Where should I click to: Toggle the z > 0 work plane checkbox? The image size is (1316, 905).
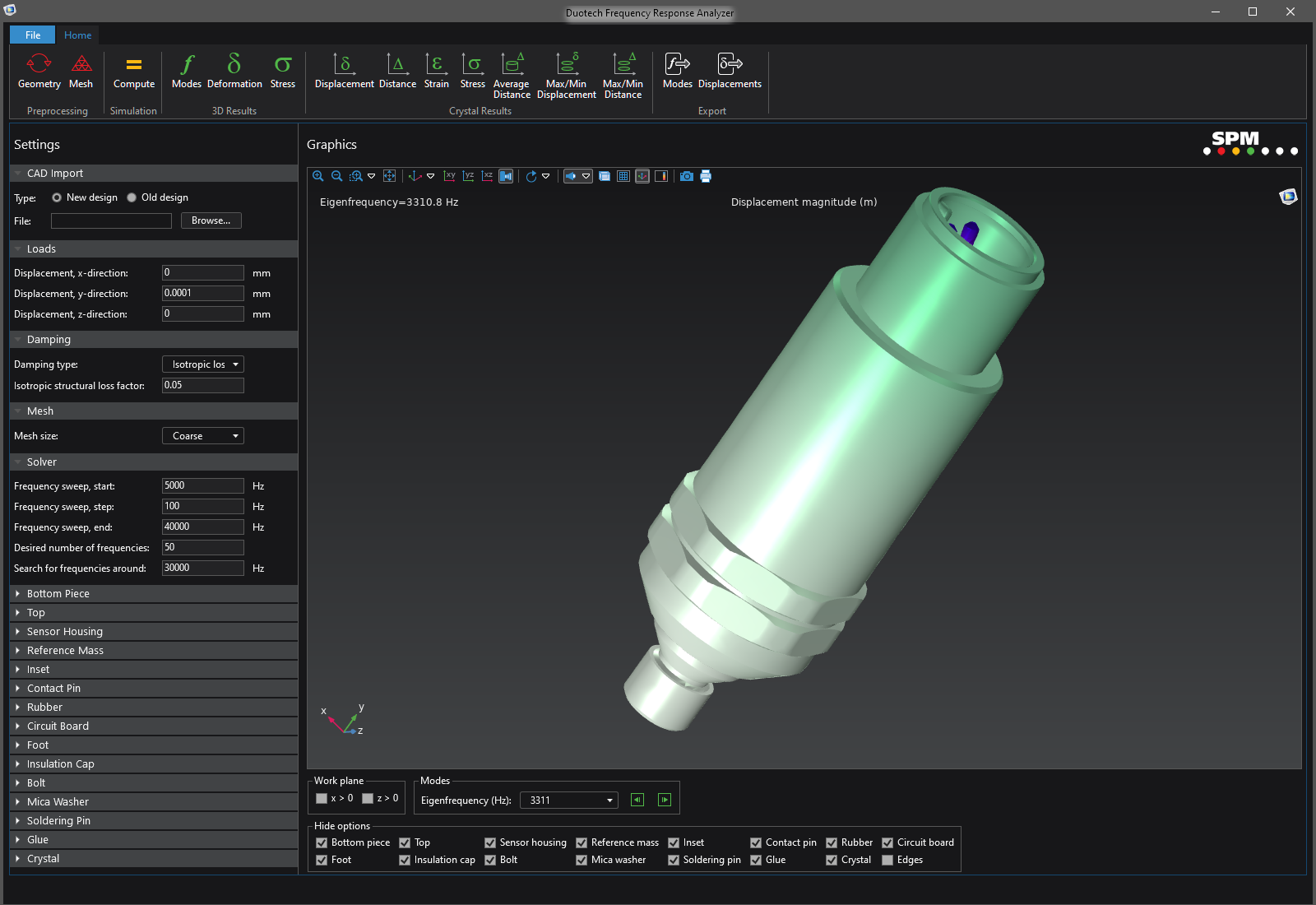click(368, 798)
